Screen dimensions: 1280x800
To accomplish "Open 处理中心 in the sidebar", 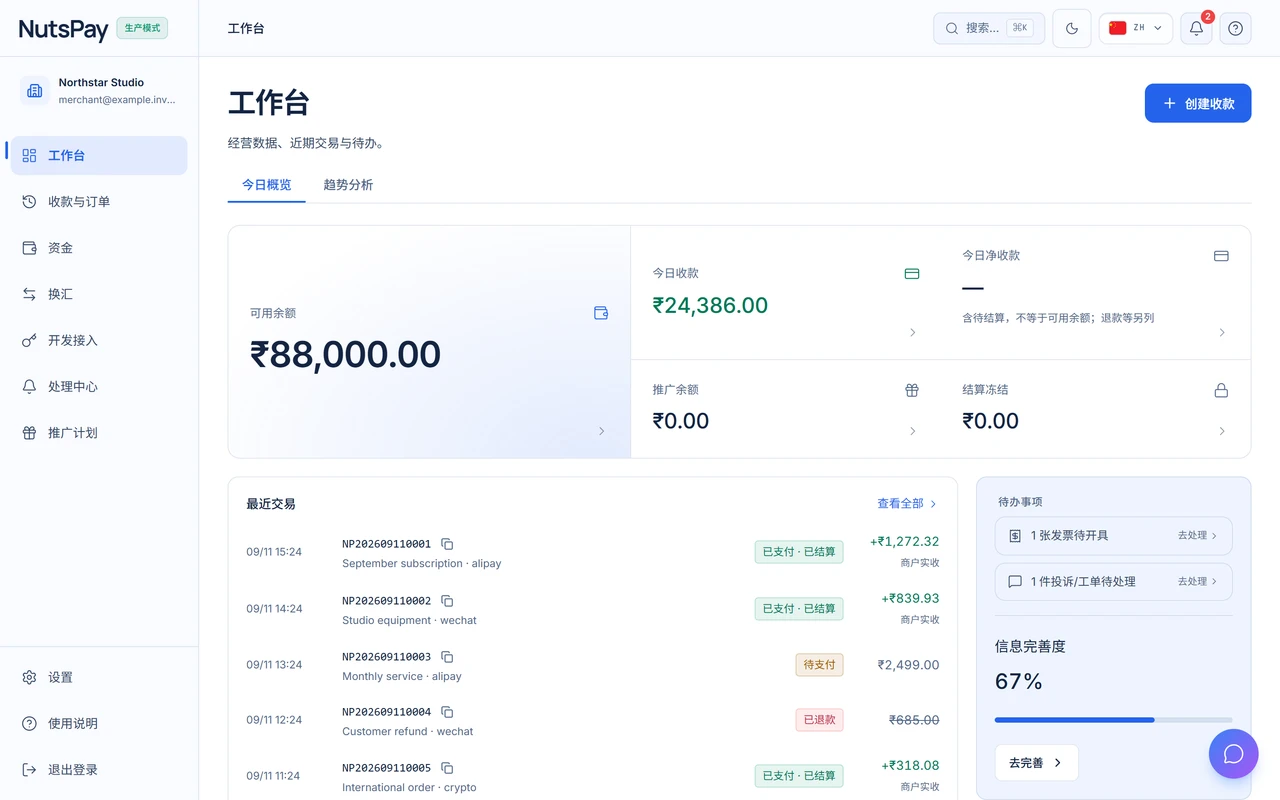I will coord(99,387).
